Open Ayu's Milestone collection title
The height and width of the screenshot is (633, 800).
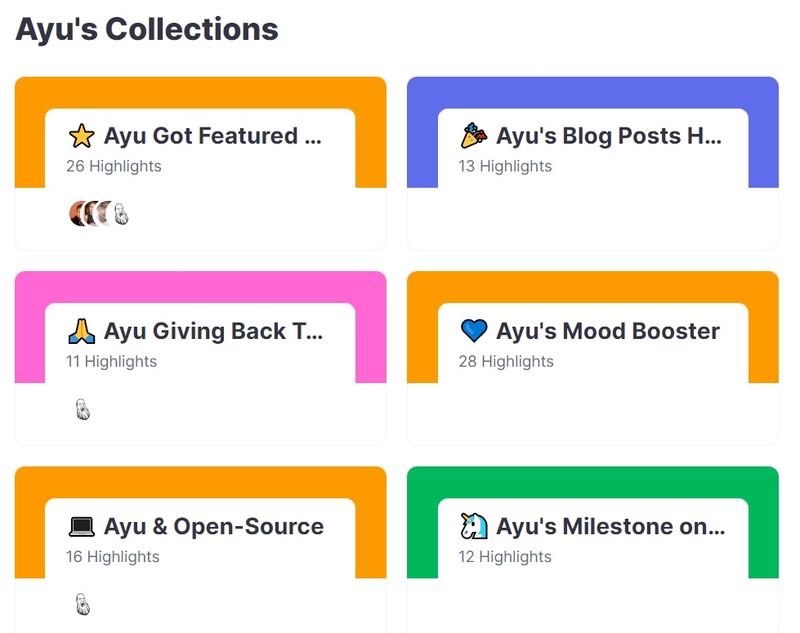611,526
